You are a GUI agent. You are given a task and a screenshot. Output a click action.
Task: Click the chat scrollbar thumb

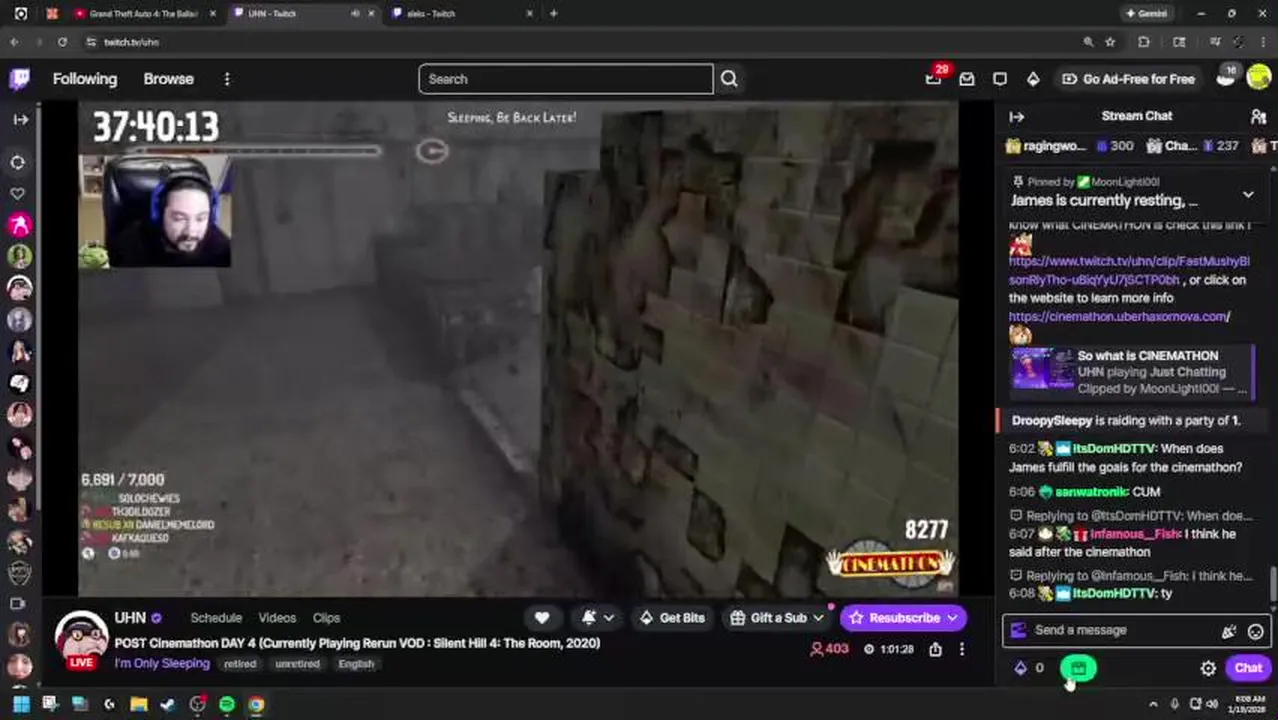(1273, 582)
